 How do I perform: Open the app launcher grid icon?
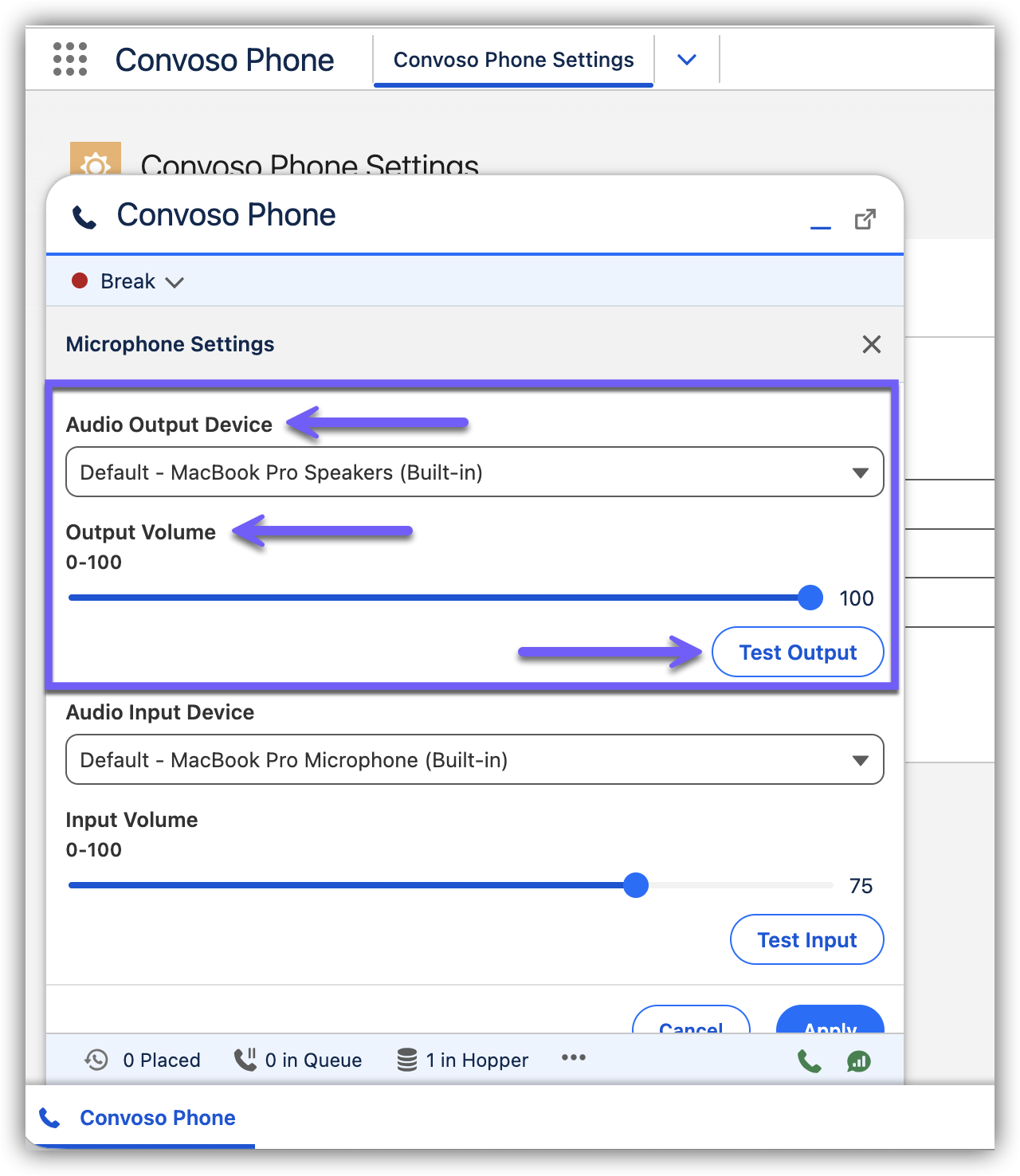tap(70, 60)
